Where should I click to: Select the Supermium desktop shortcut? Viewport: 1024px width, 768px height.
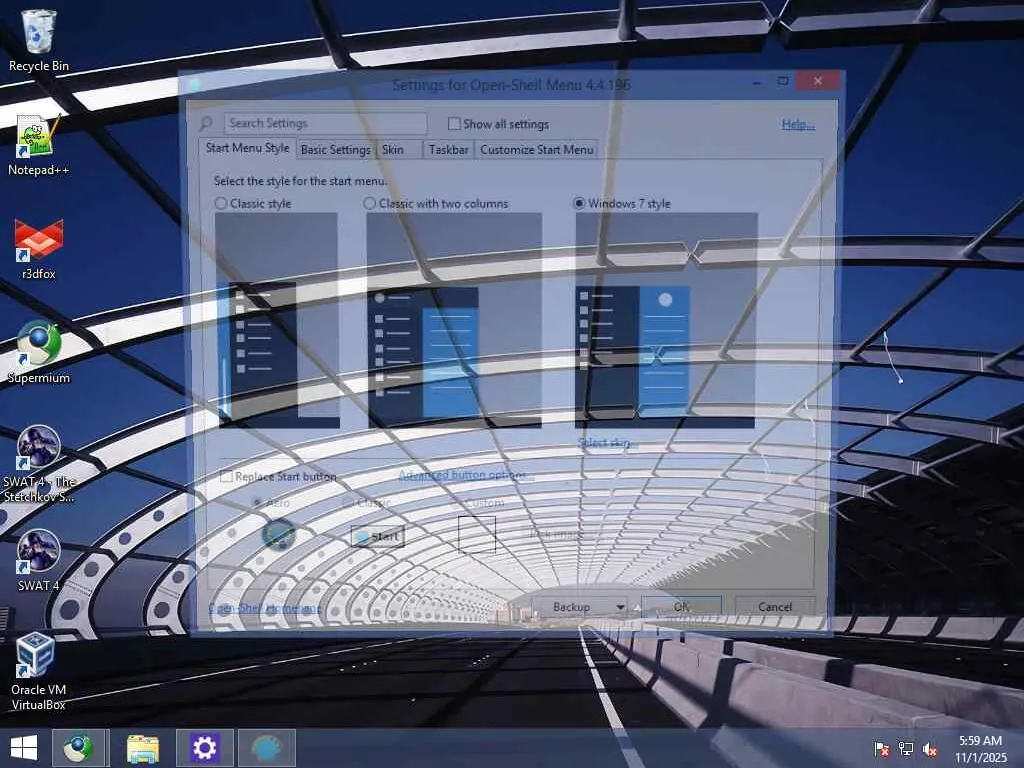coord(39,353)
